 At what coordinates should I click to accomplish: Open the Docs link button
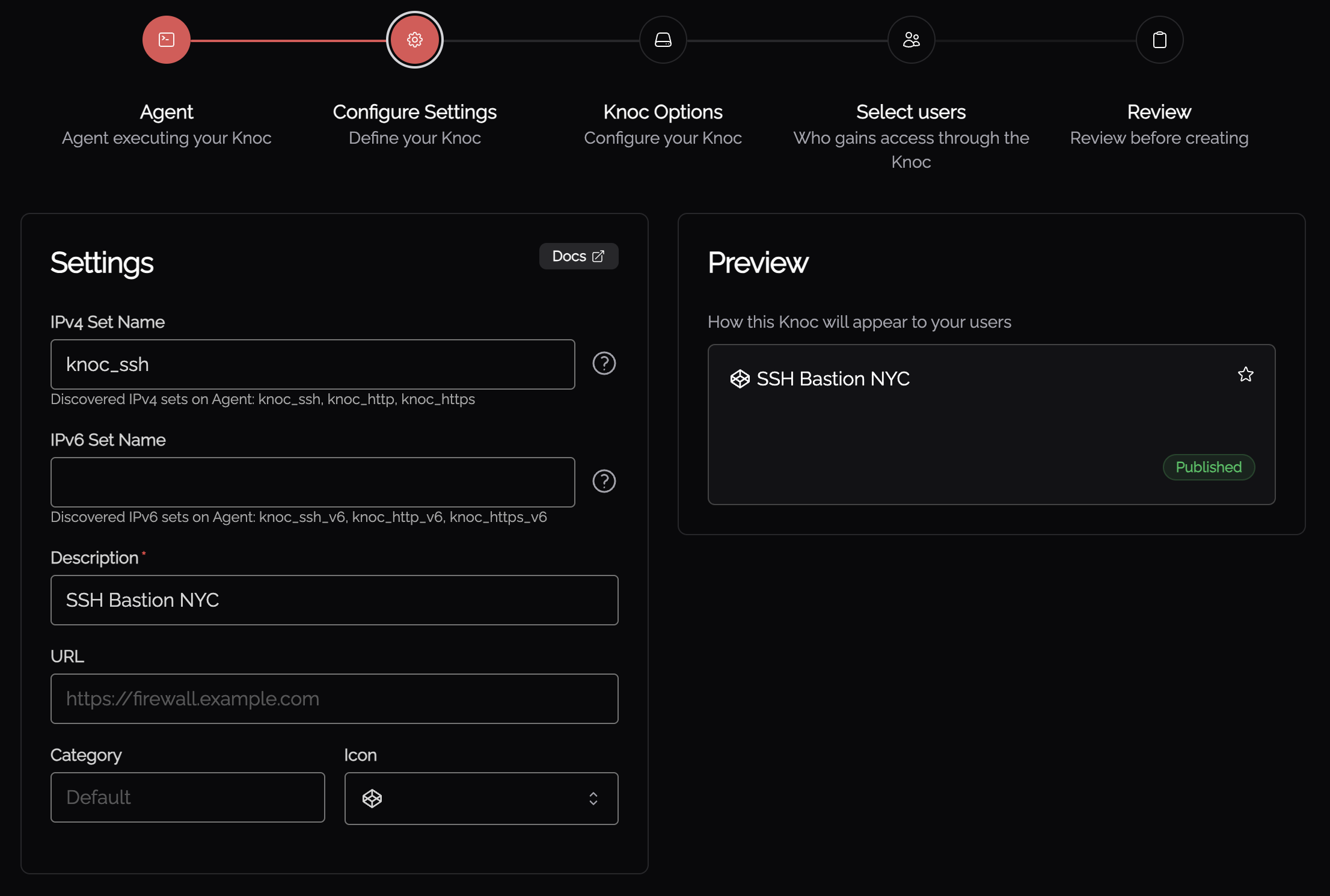pyautogui.click(x=578, y=256)
